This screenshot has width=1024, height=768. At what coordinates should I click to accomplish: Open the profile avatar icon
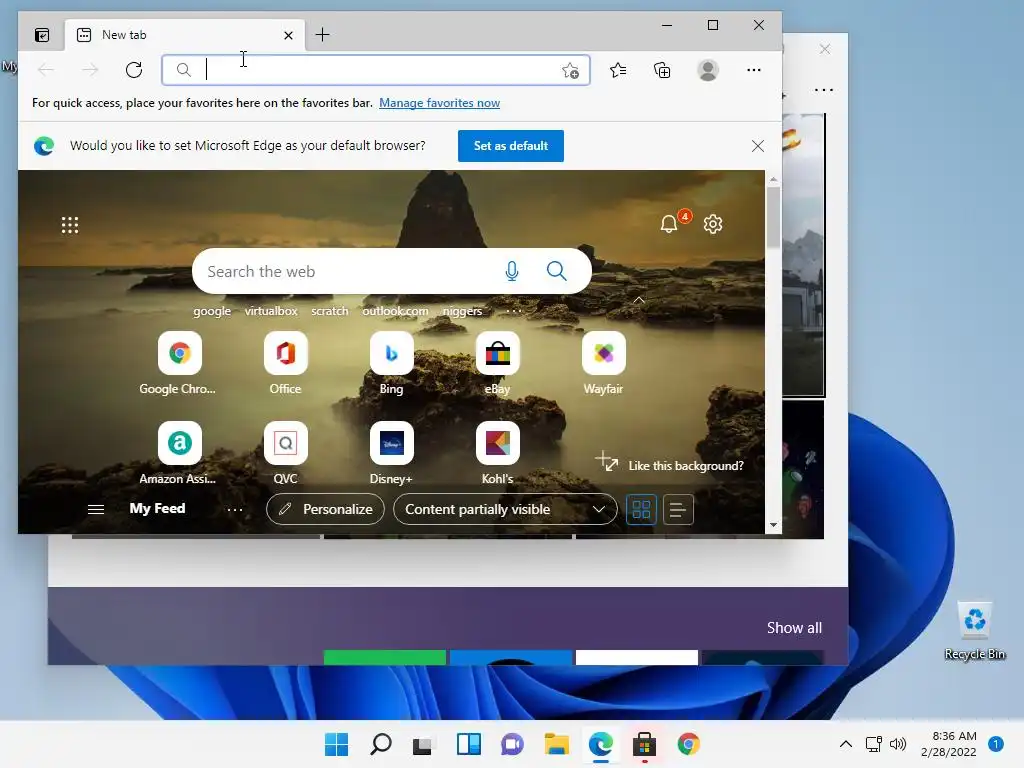708,70
